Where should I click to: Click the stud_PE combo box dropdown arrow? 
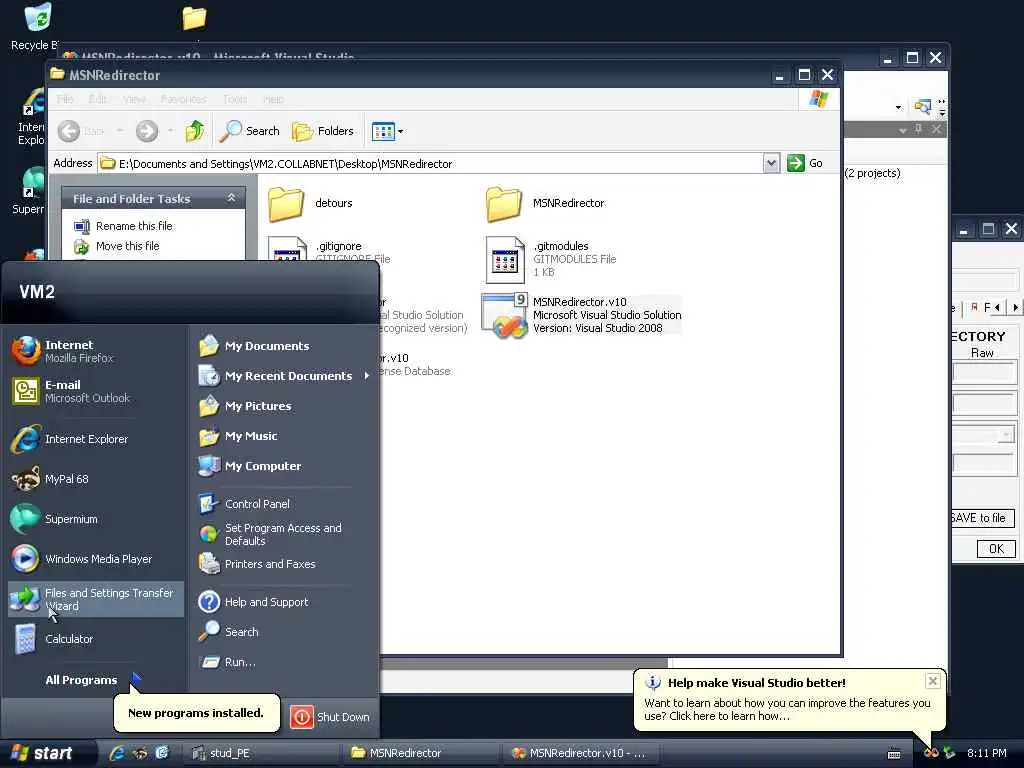[x=1007, y=434]
